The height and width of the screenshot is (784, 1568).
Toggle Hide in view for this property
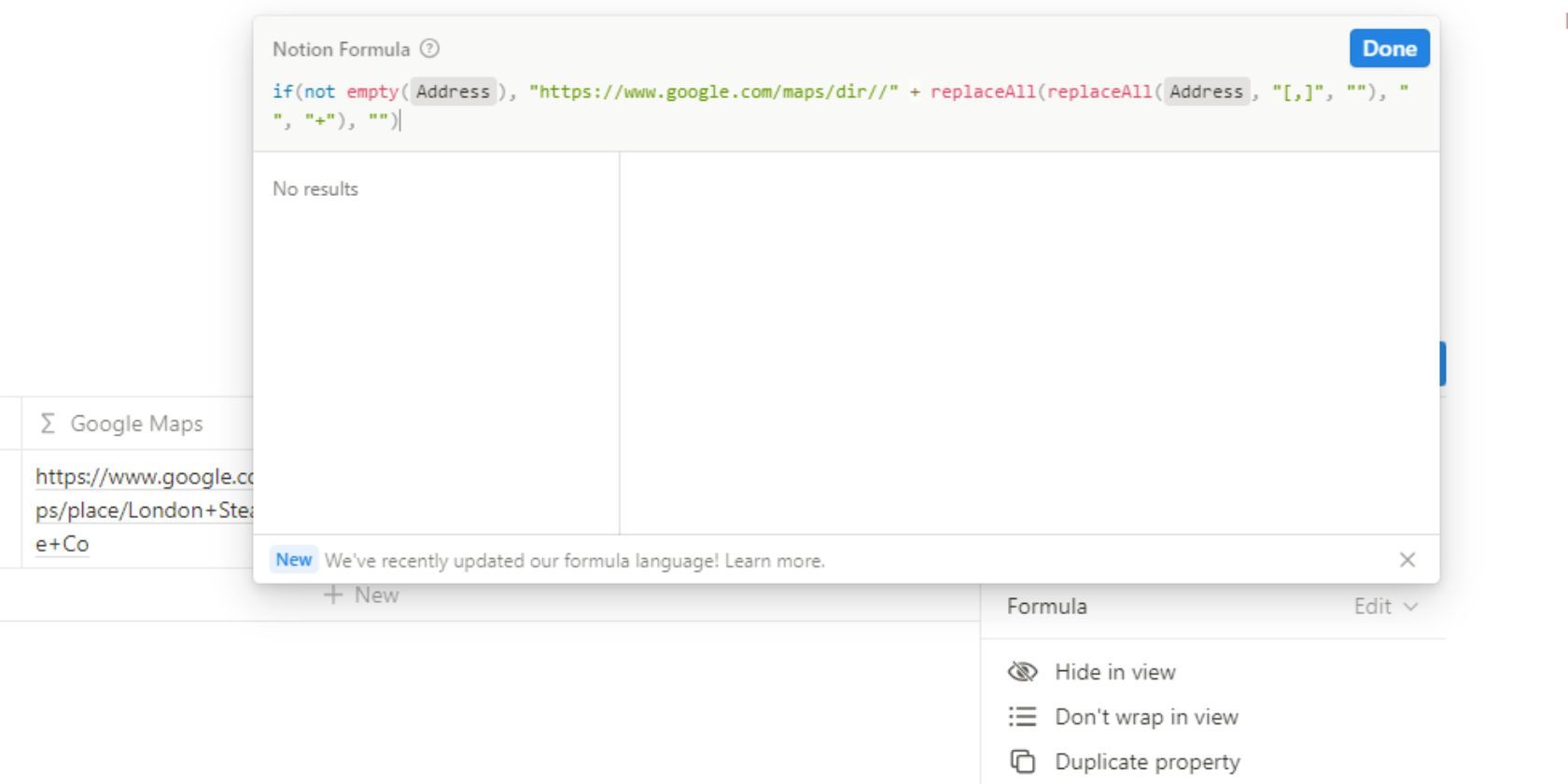[1114, 672]
